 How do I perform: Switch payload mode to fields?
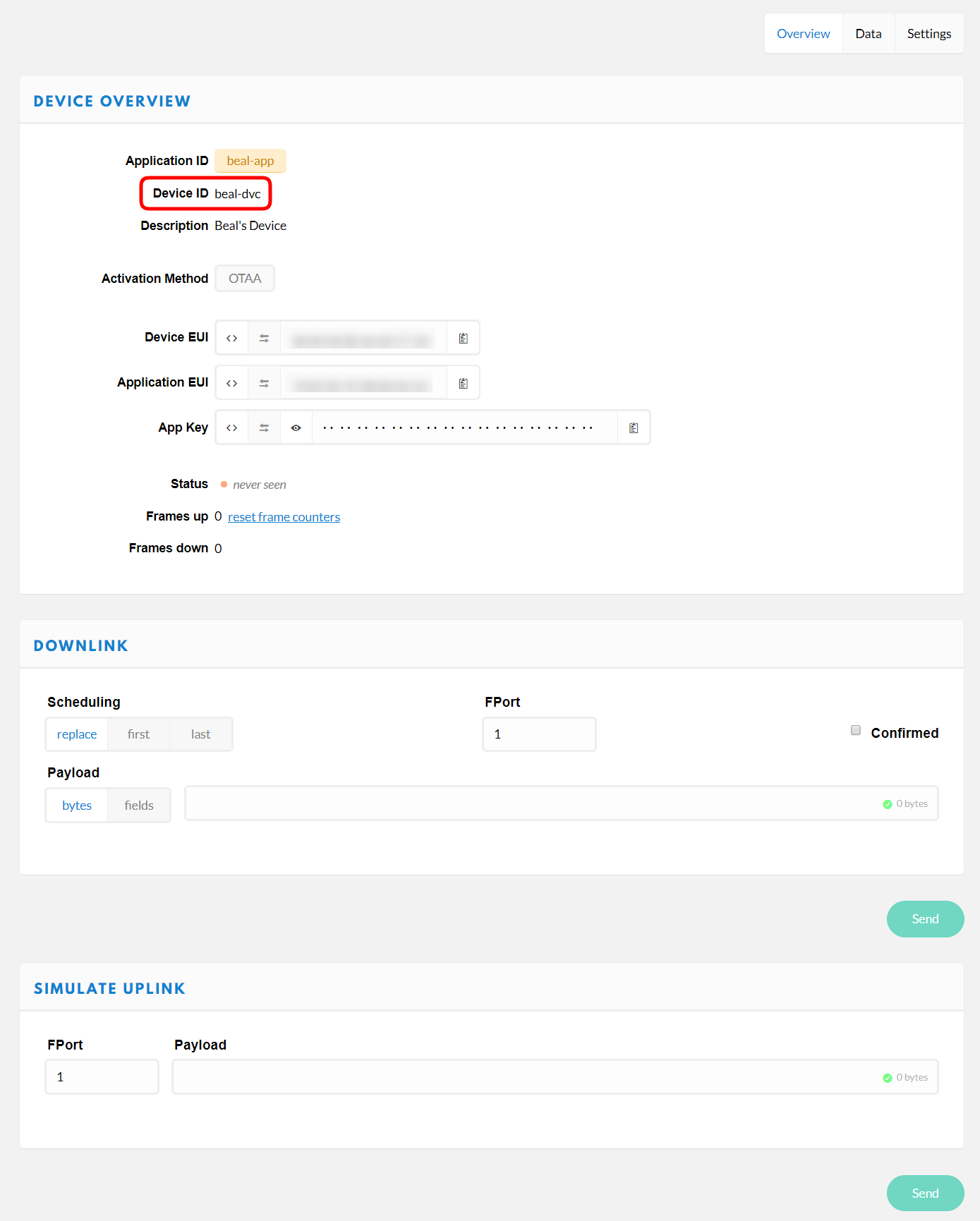point(139,806)
